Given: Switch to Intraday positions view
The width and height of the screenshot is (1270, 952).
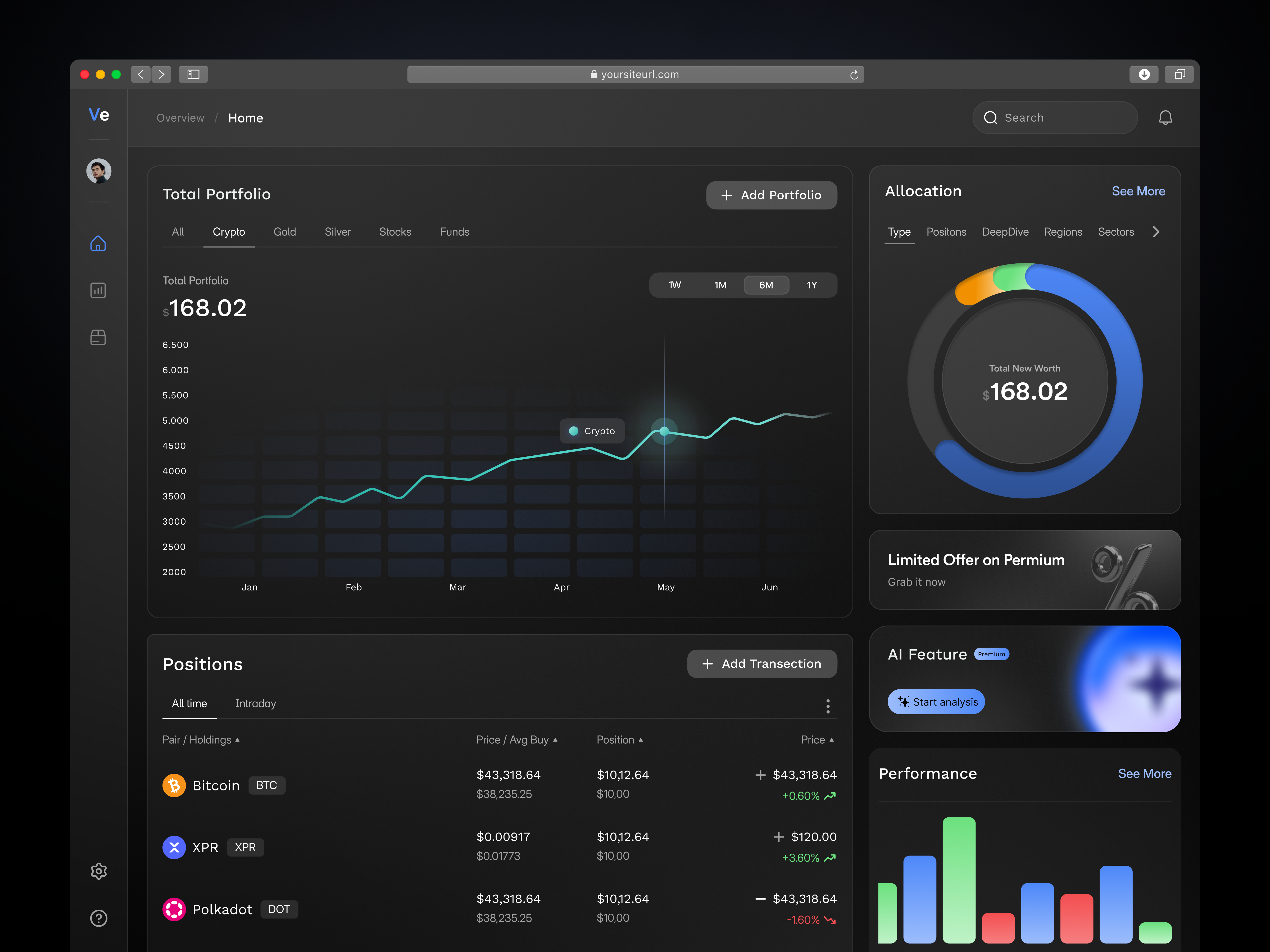Looking at the screenshot, I should click(x=256, y=703).
